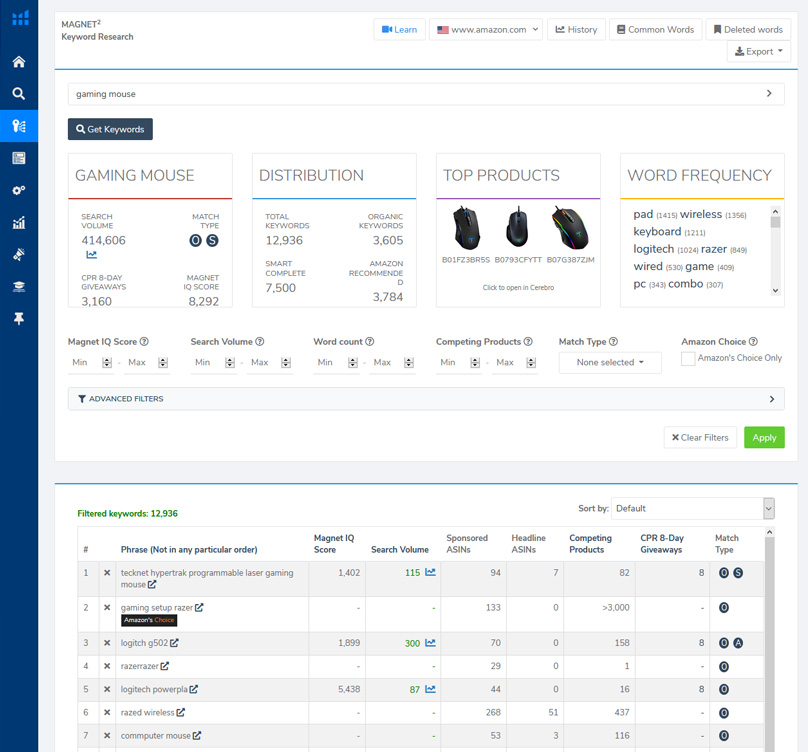The height and width of the screenshot is (752, 808).
Task: Open the bar chart analytics icon in the sidebar
Action: [x=18, y=223]
